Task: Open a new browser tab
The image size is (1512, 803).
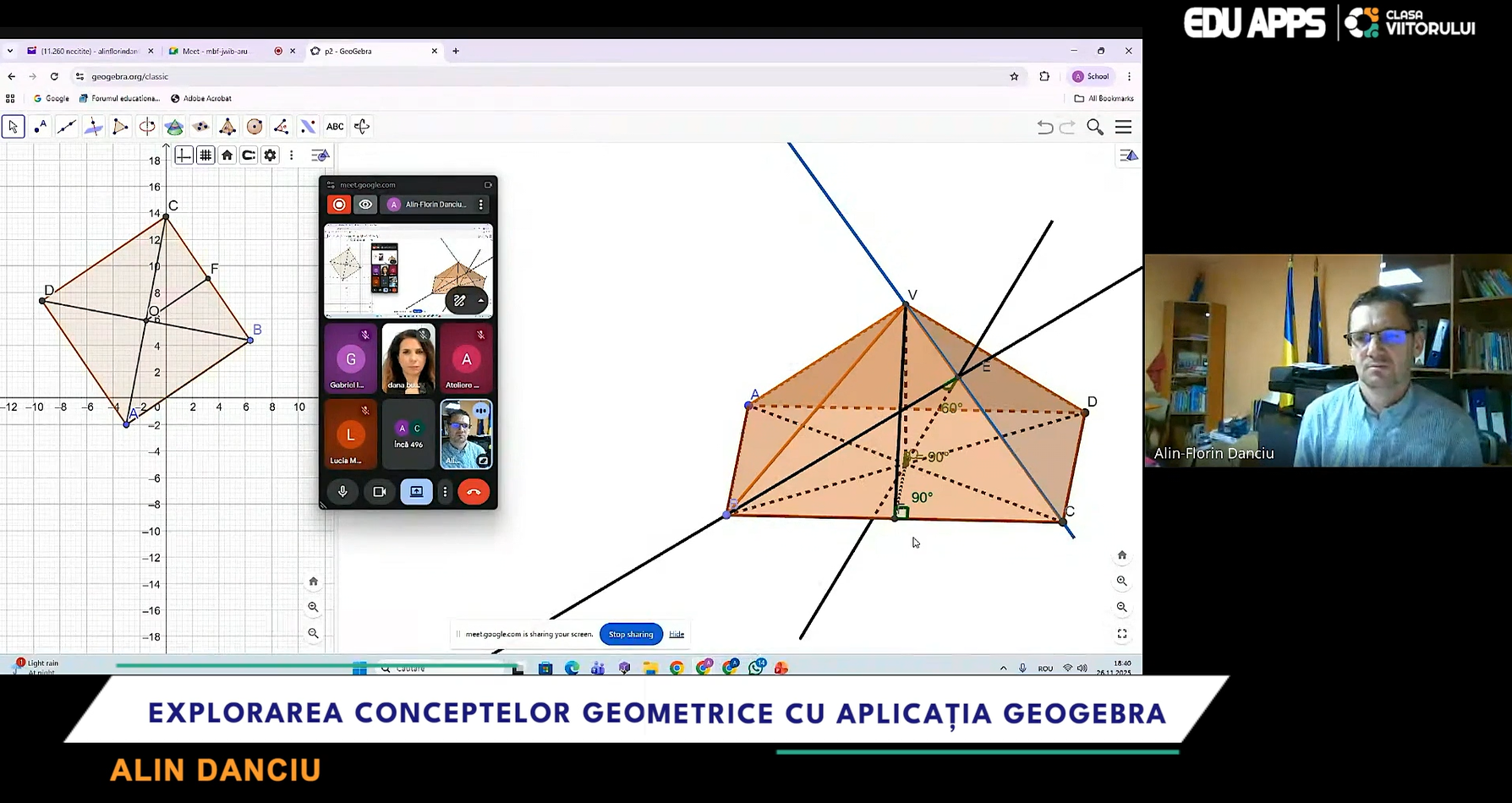Action: pyautogui.click(x=456, y=52)
